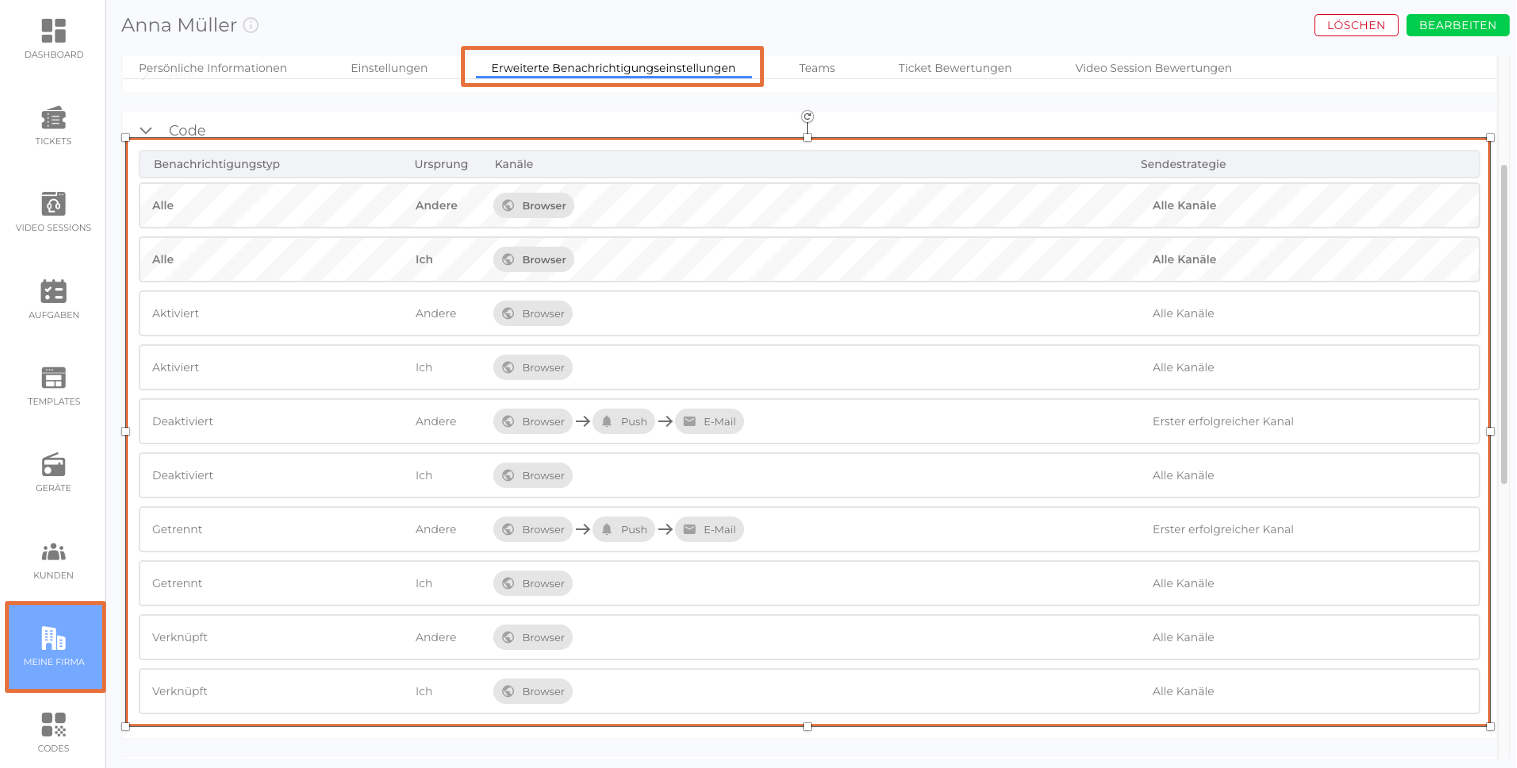Switch to the Teams tab
1517x768 pixels.
(817, 68)
